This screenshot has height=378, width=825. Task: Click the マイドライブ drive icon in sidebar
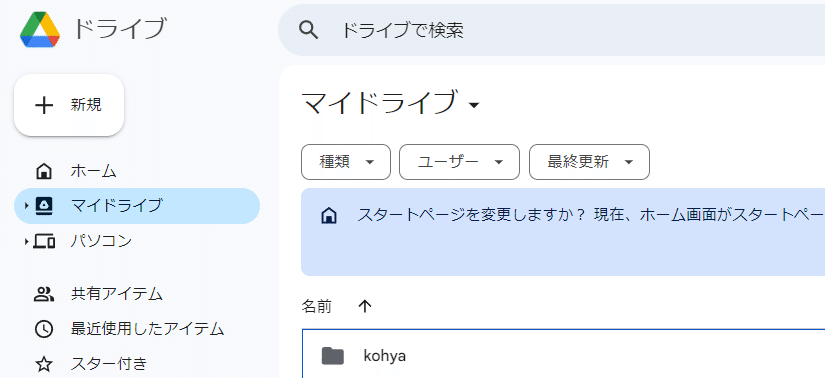pyautogui.click(x=44, y=206)
